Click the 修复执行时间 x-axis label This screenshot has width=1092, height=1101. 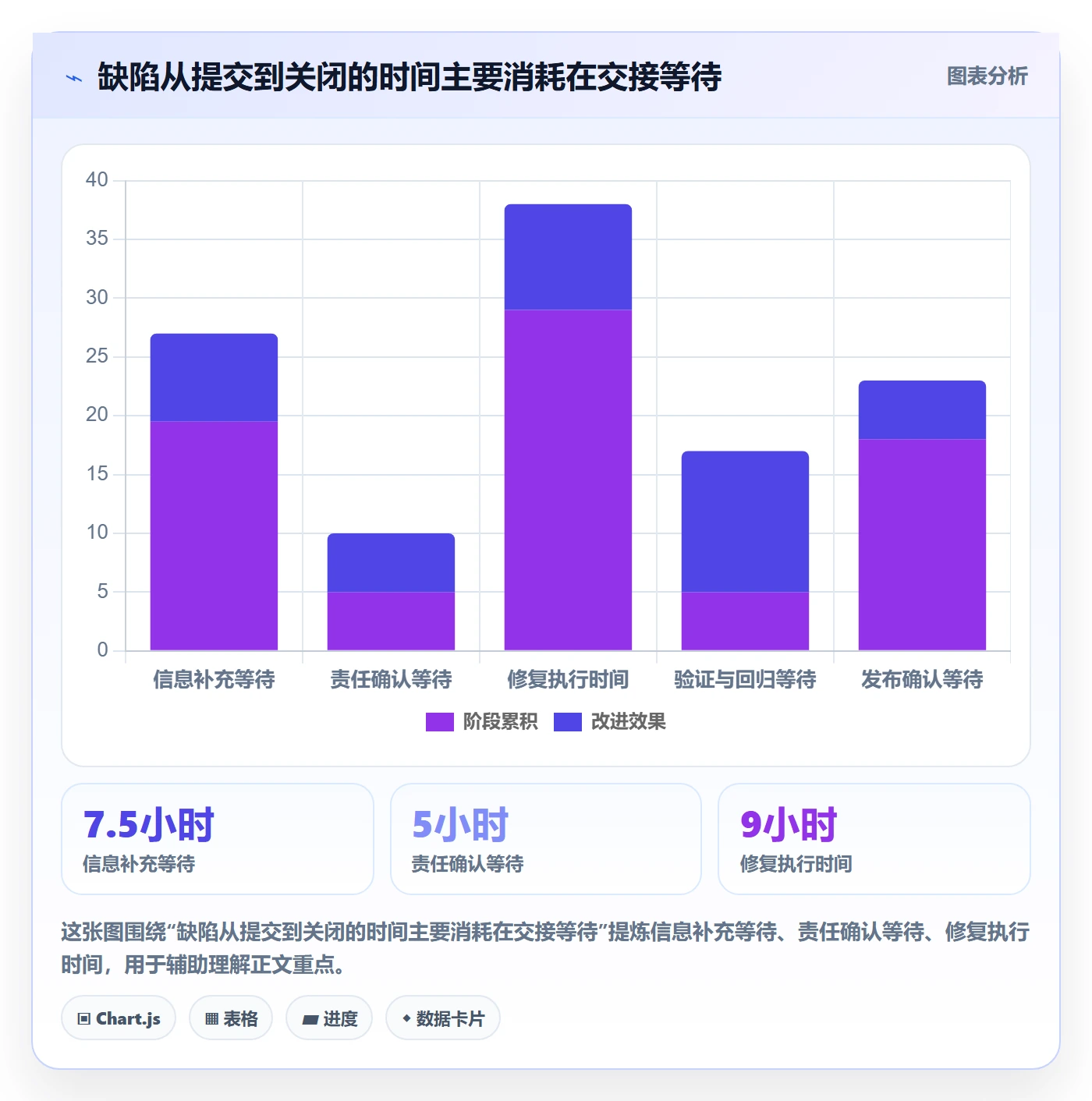click(568, 680)
